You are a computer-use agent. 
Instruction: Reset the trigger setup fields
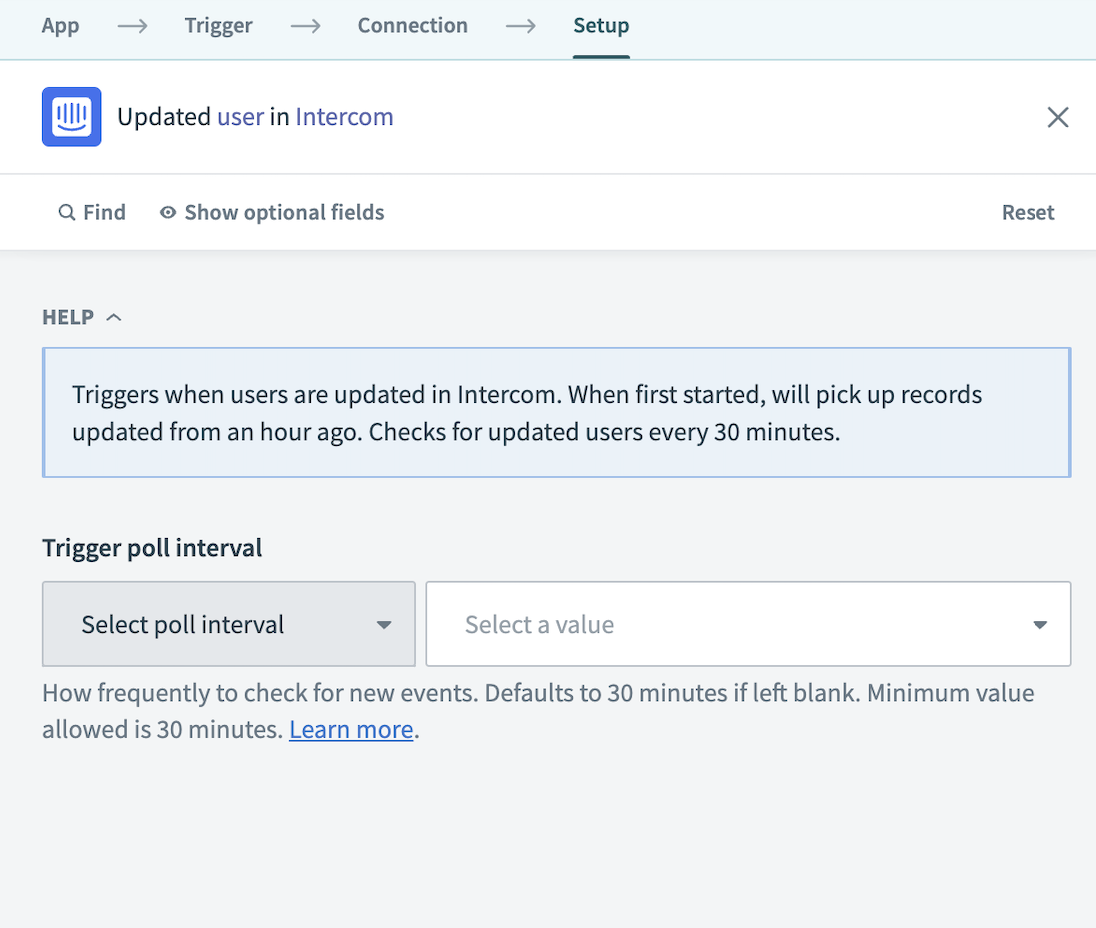click(1027, 212)
